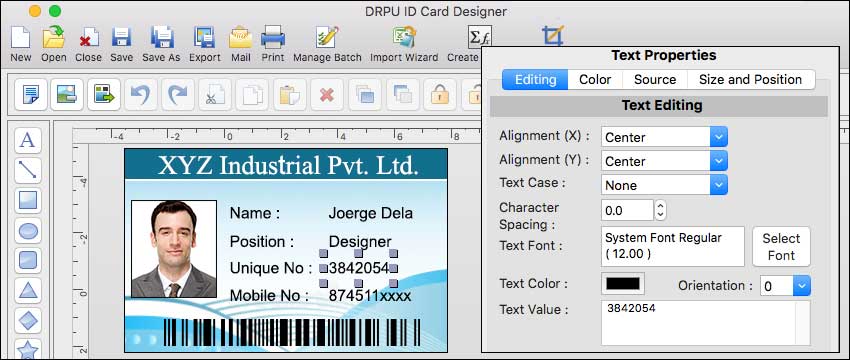Cut the selection with the scissors icon

[215, 95]
